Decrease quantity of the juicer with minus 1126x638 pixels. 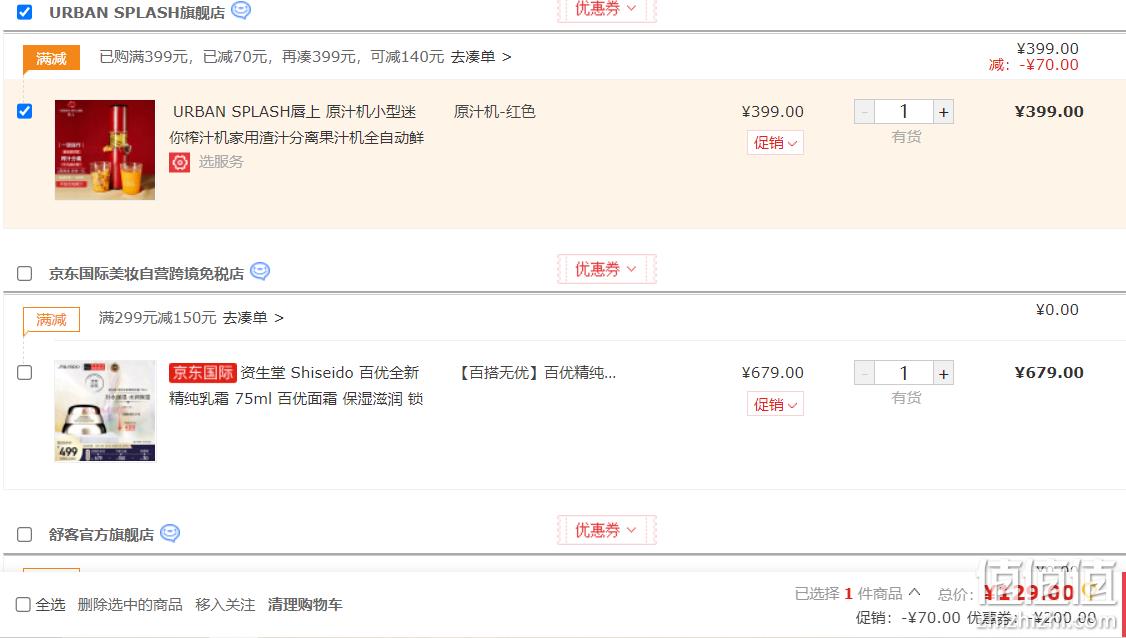tap(865, 112)
